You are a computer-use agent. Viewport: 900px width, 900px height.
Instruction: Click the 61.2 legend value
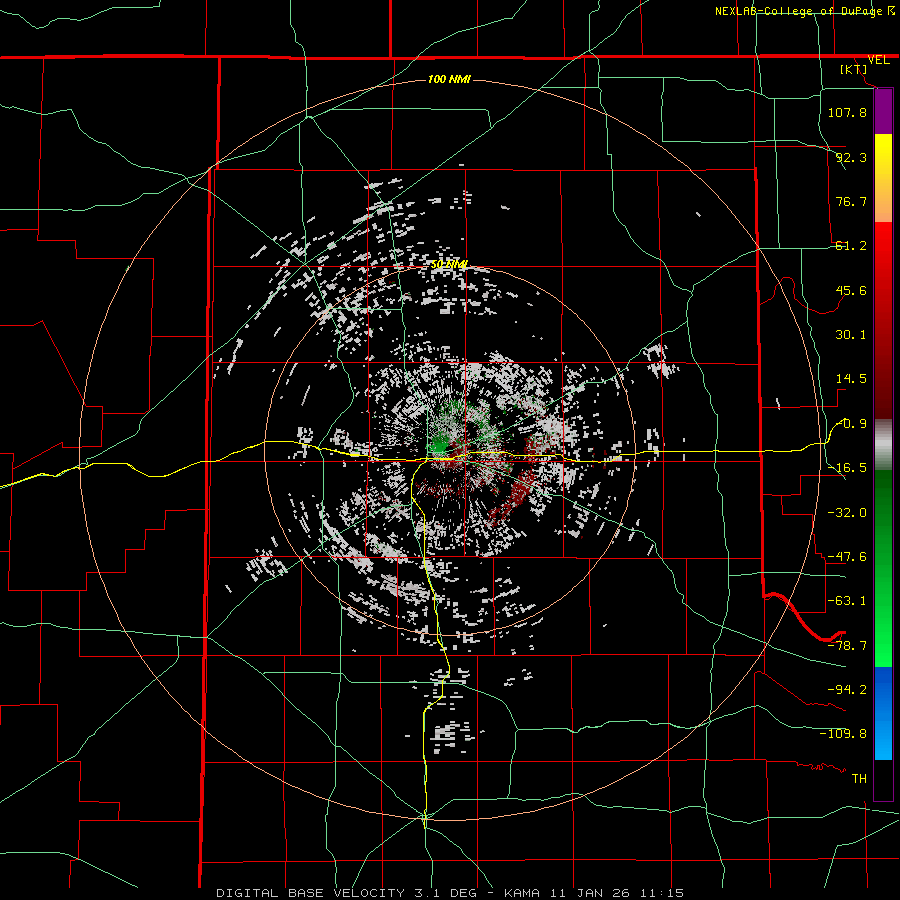pos(851,246)
